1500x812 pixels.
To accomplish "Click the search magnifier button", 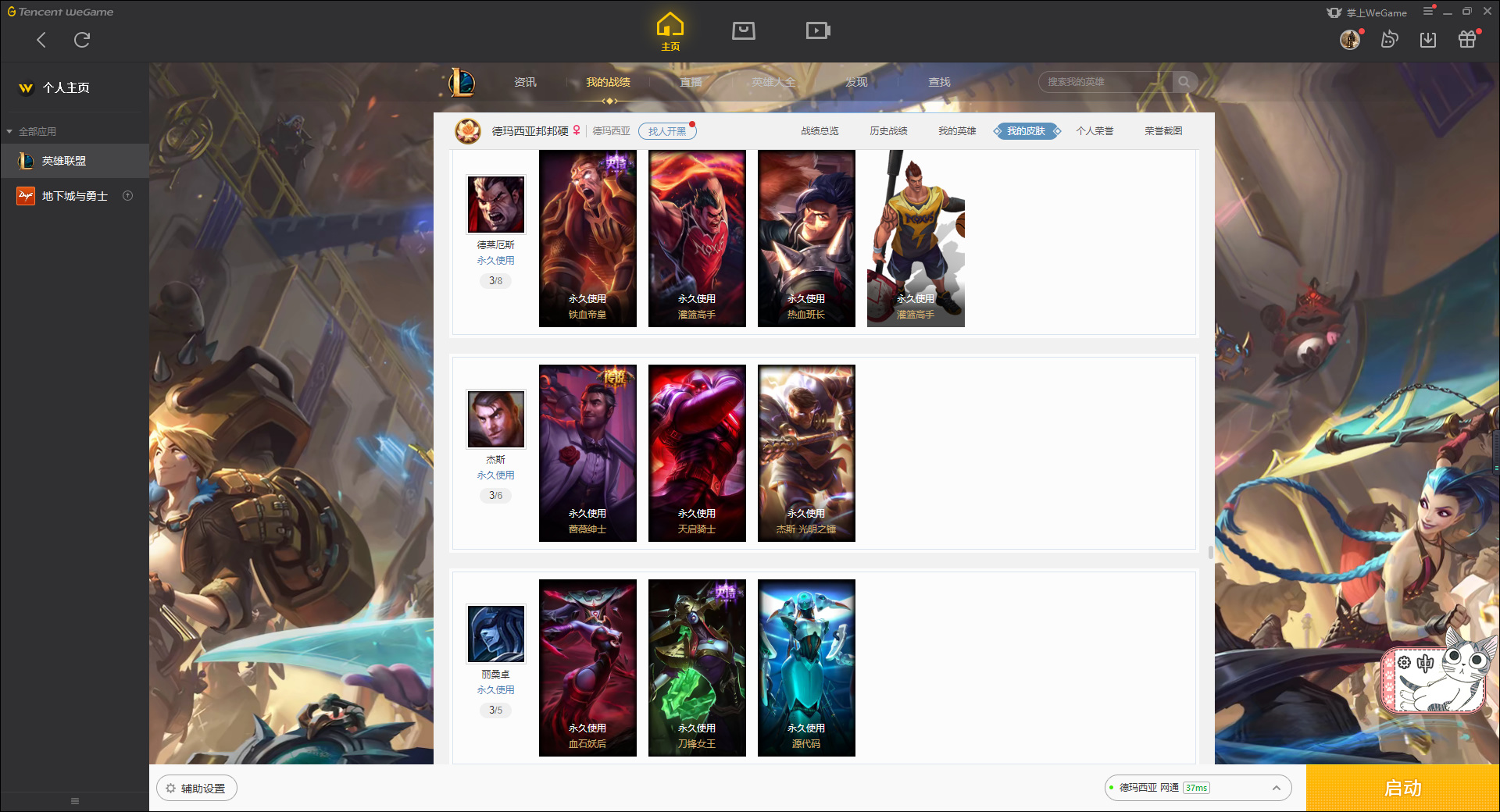I will pos(1184,82).
